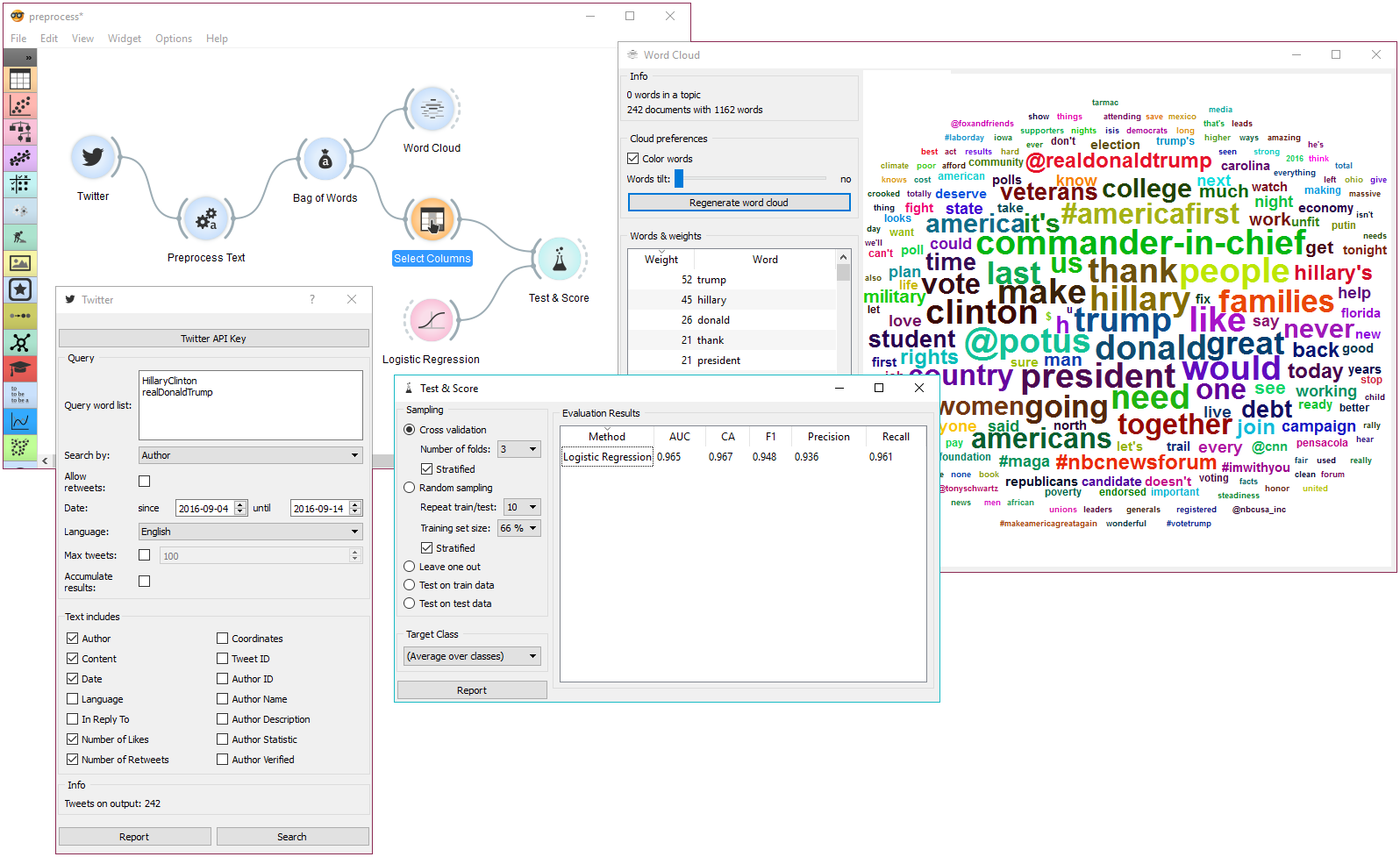Click help question mark in Twitter window
Image resolution: width=1400 pixels, height=857 pixels.
tap(312, 299)
